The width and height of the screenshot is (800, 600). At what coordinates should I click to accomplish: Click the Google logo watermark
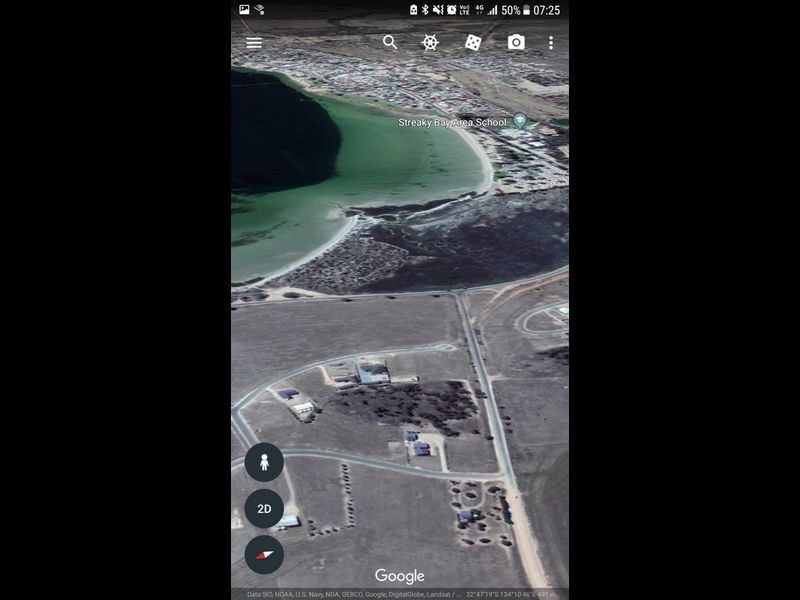[399, 576]
